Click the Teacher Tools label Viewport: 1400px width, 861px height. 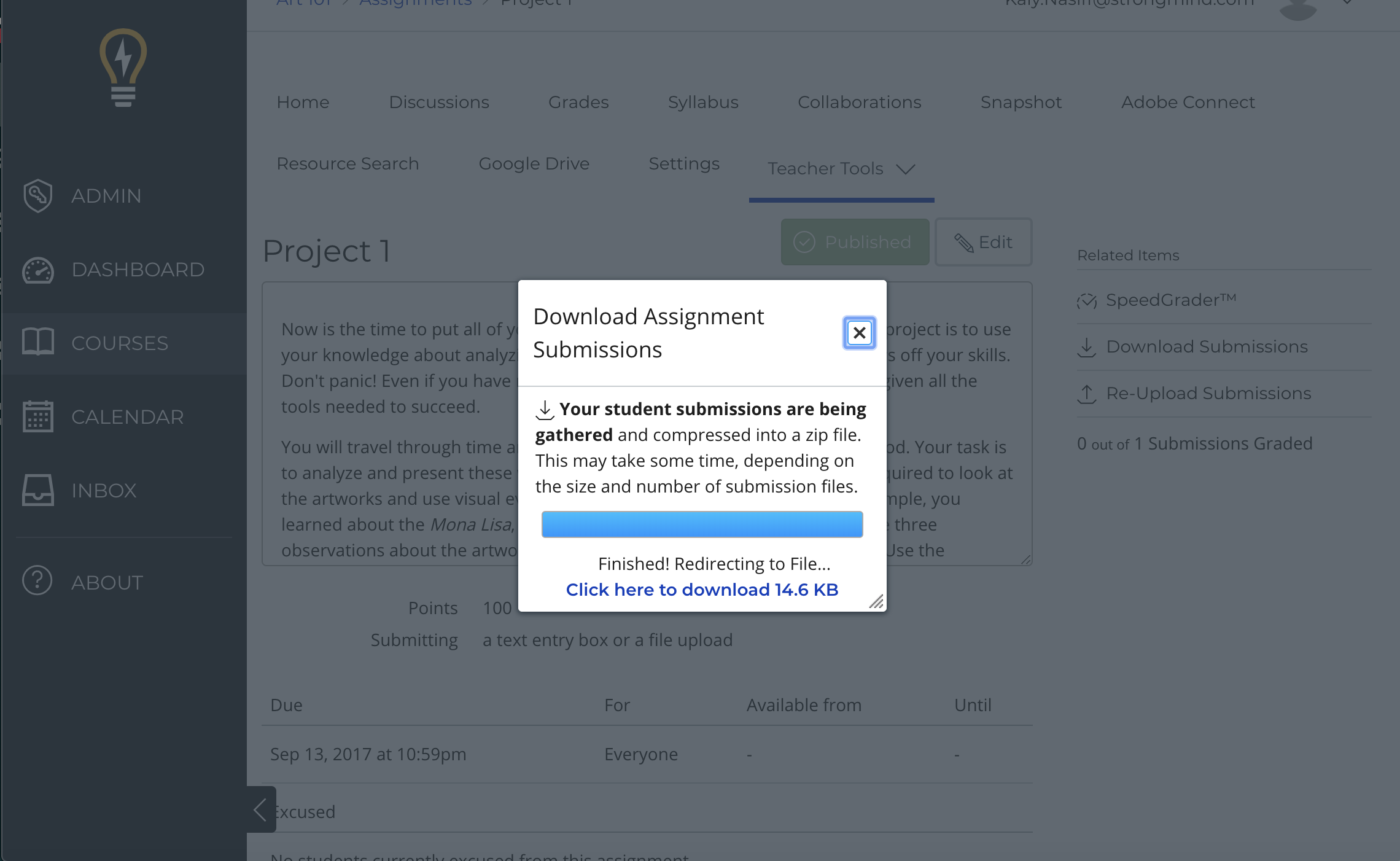point(825,168)
